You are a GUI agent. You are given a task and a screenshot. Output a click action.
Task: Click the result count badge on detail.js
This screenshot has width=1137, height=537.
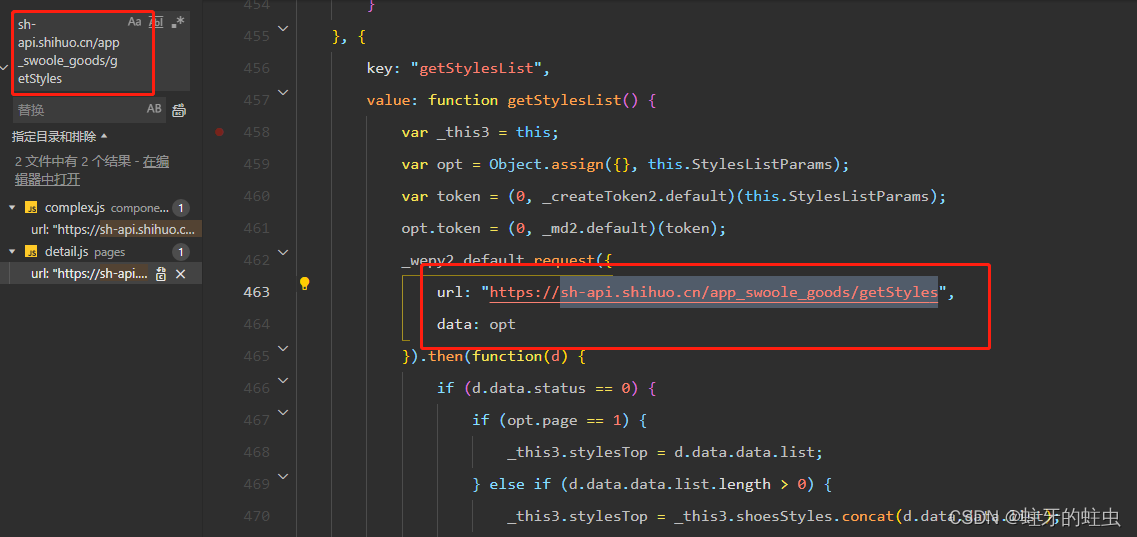[181, 252]
